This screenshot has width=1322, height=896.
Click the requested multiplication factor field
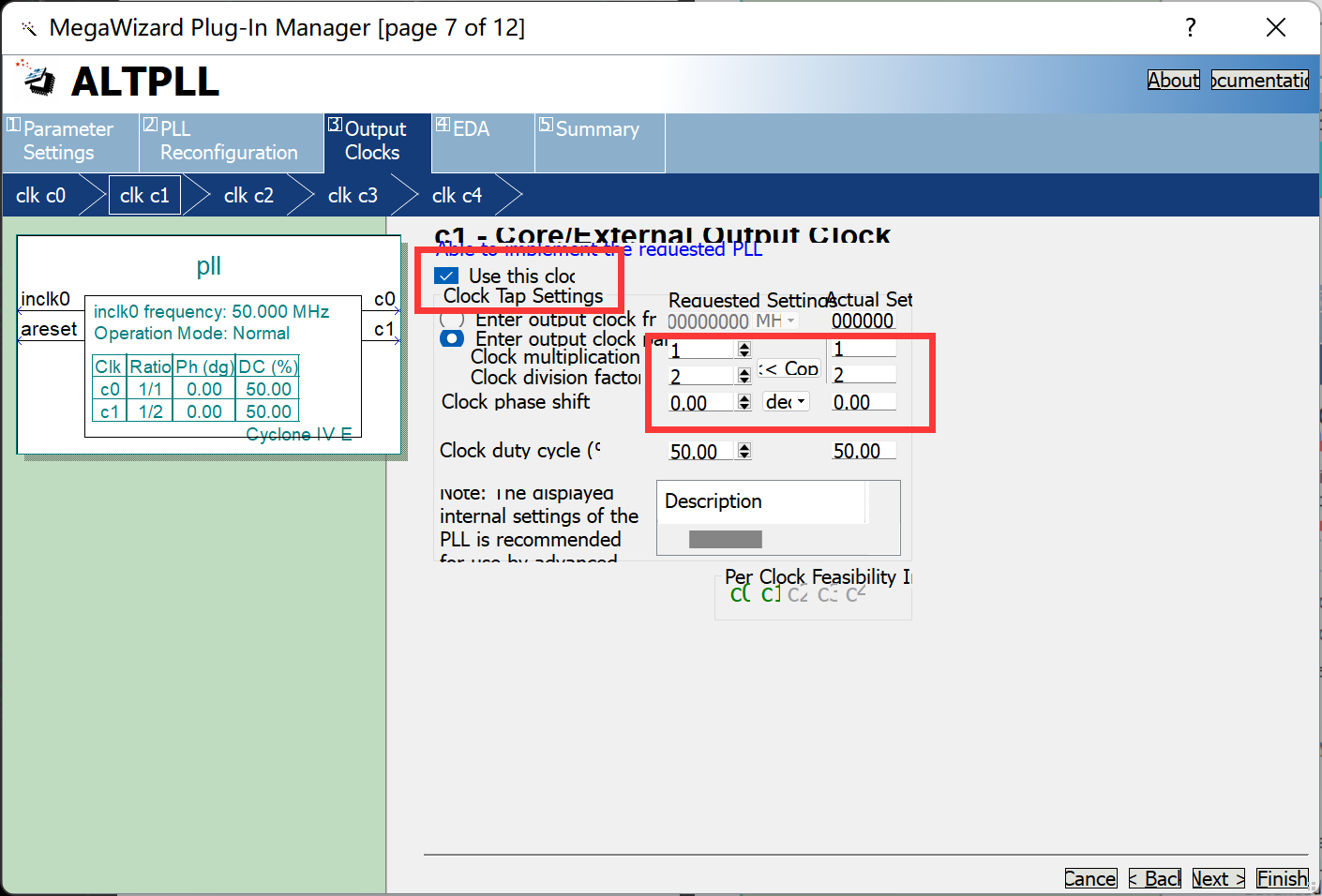click(700, 350)
